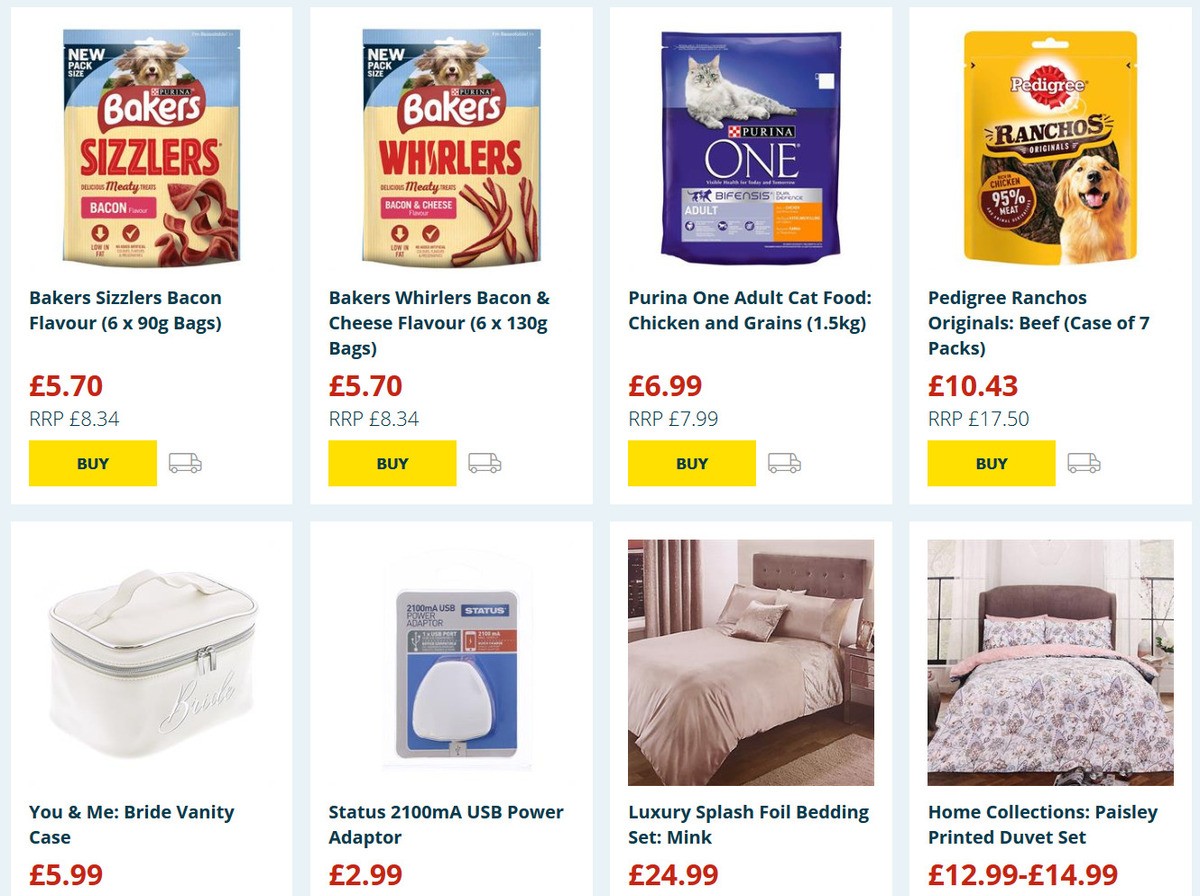Viewport: 1200px width, 896px height.
Task: Click the delivery truck icon beside Bakers Sizzlers BUY button
Action: [183, 463]
